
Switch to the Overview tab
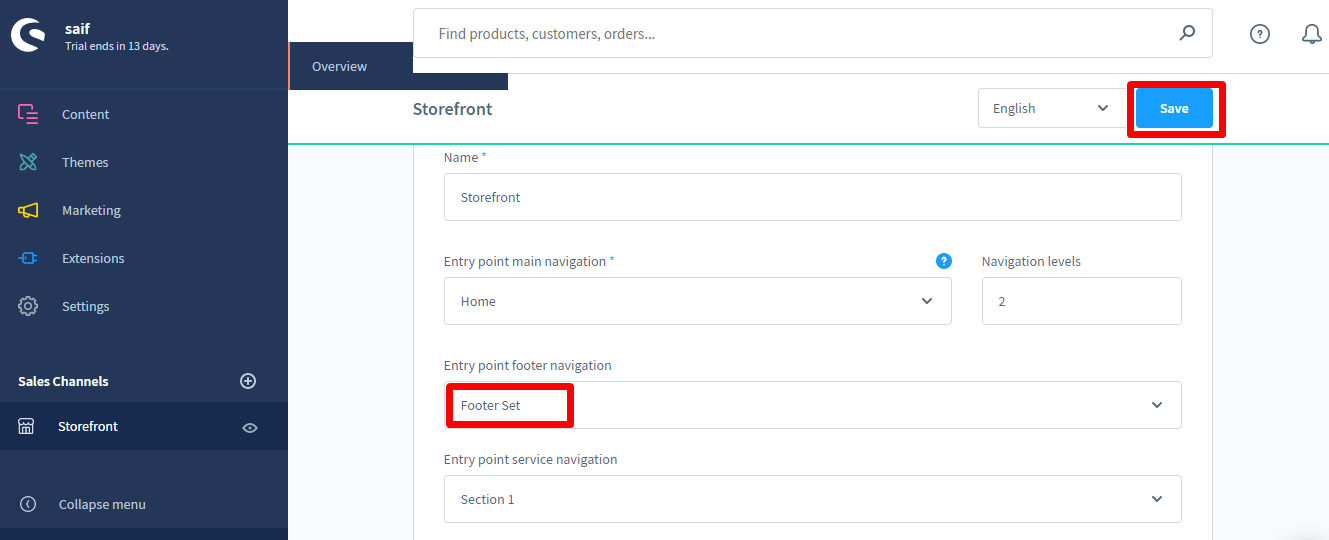[339, 66]
